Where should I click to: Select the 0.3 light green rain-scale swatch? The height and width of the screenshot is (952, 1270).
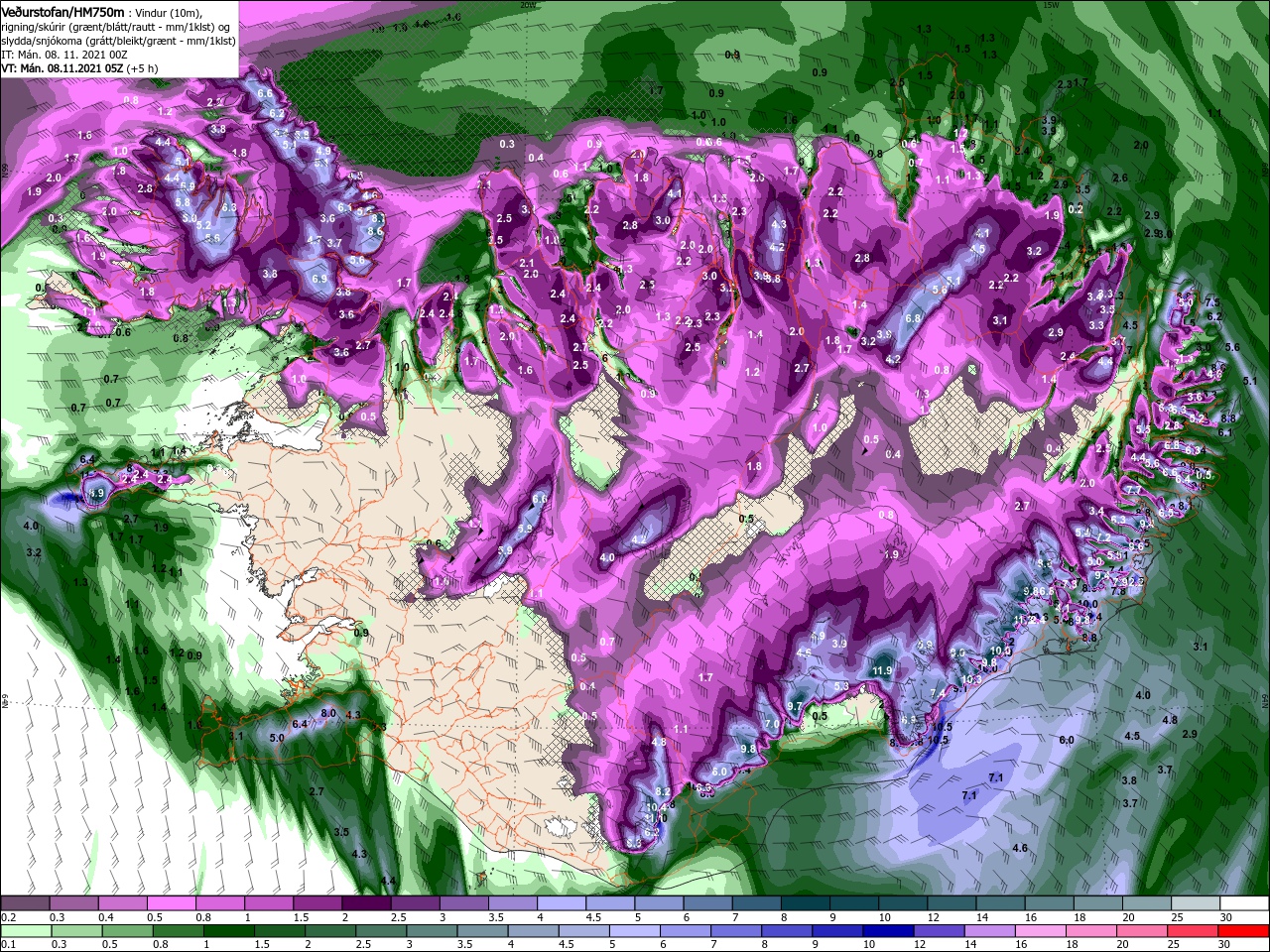75,931
